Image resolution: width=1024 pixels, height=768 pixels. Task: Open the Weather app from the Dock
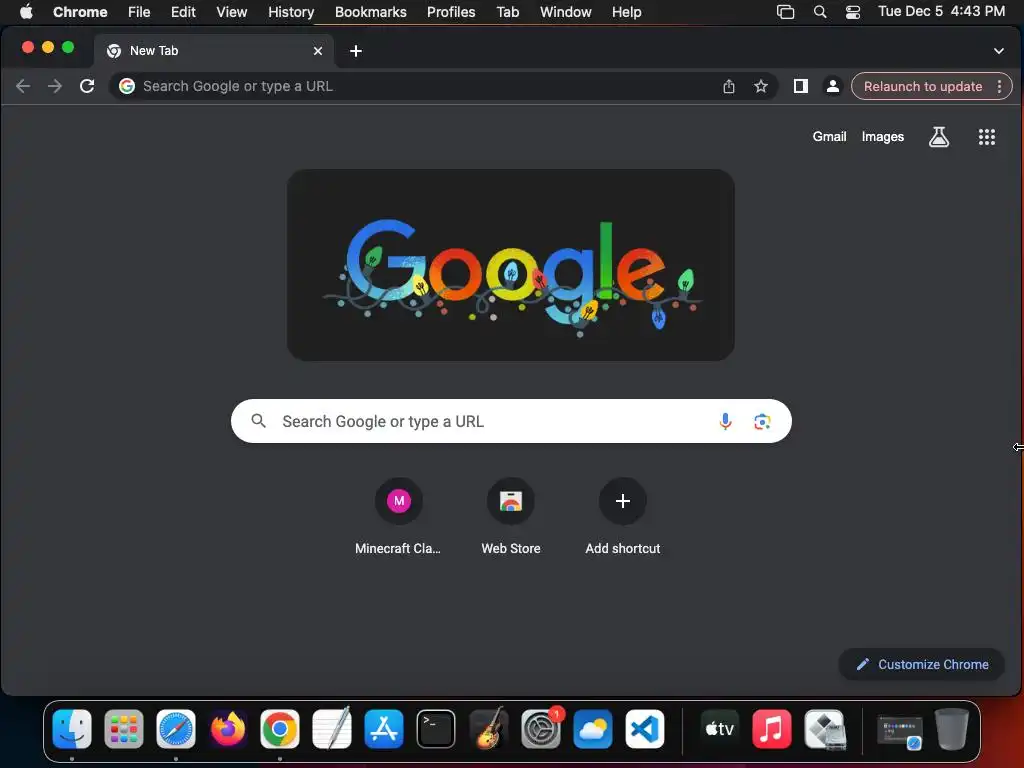pyautogui.click(x=592, y=729)
